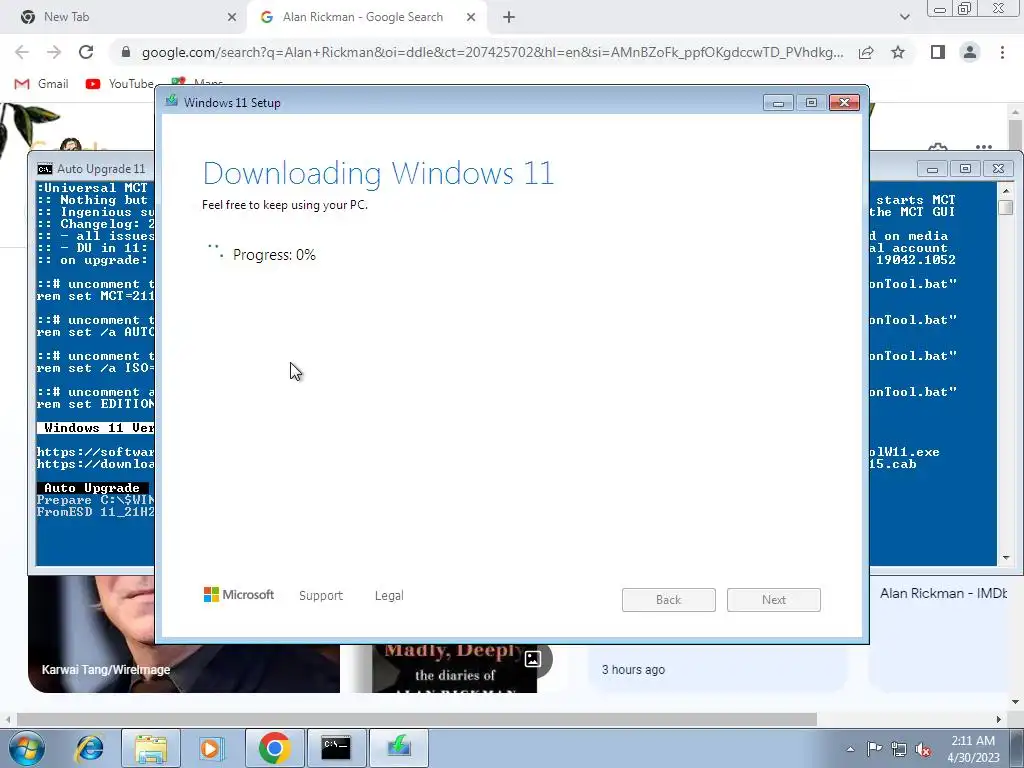Click Legal link in Windows 11 Setup

point(389,596)
